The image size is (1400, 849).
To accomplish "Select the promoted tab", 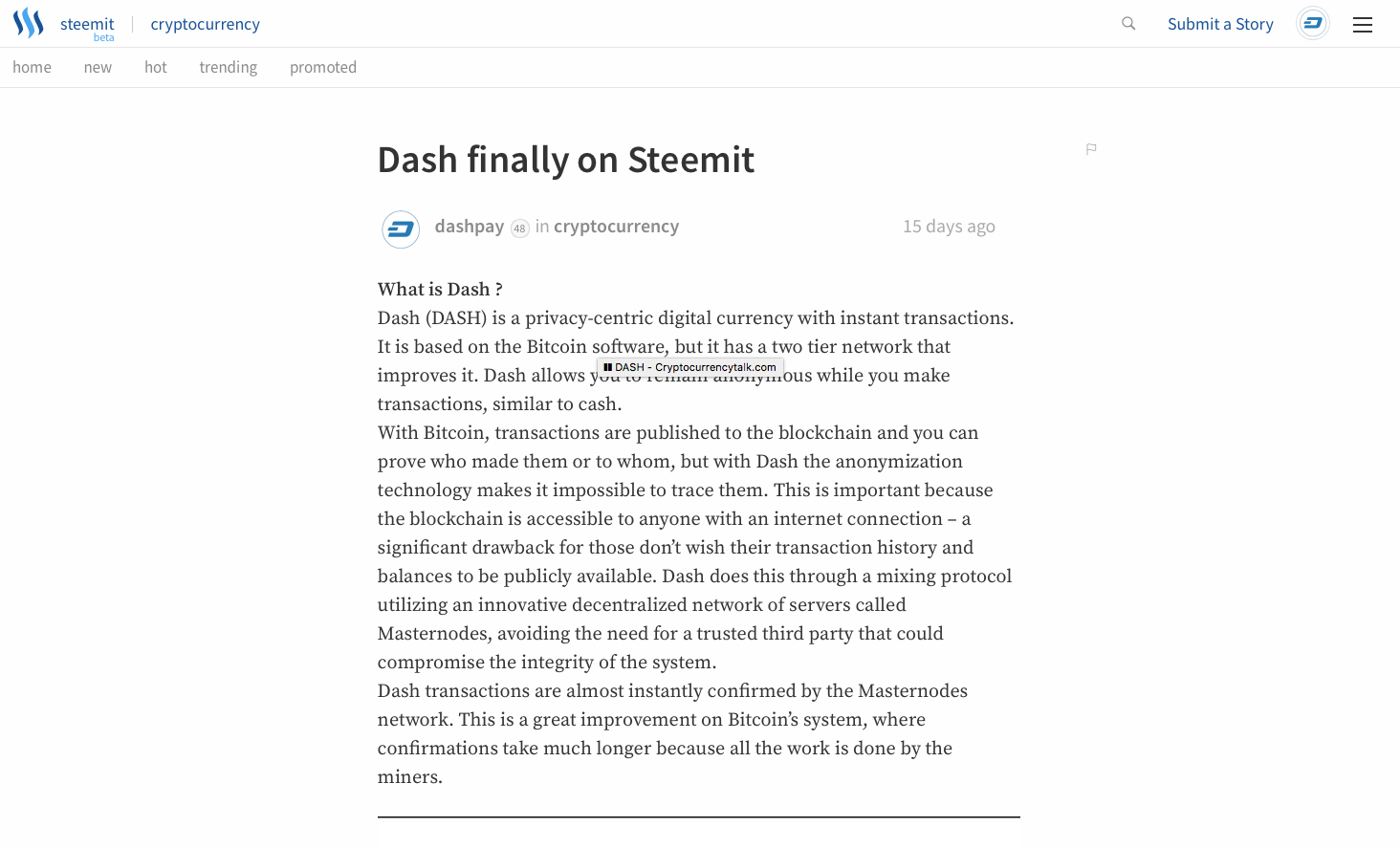I will coord(323,67).
